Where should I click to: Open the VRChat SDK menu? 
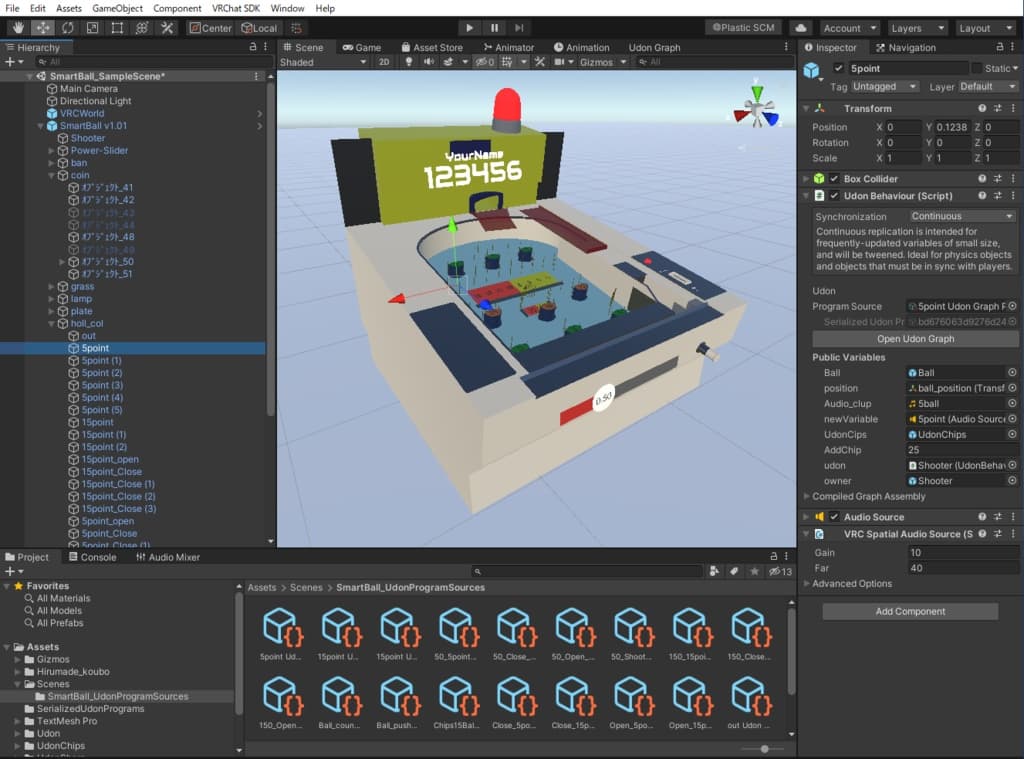(235, 8)
